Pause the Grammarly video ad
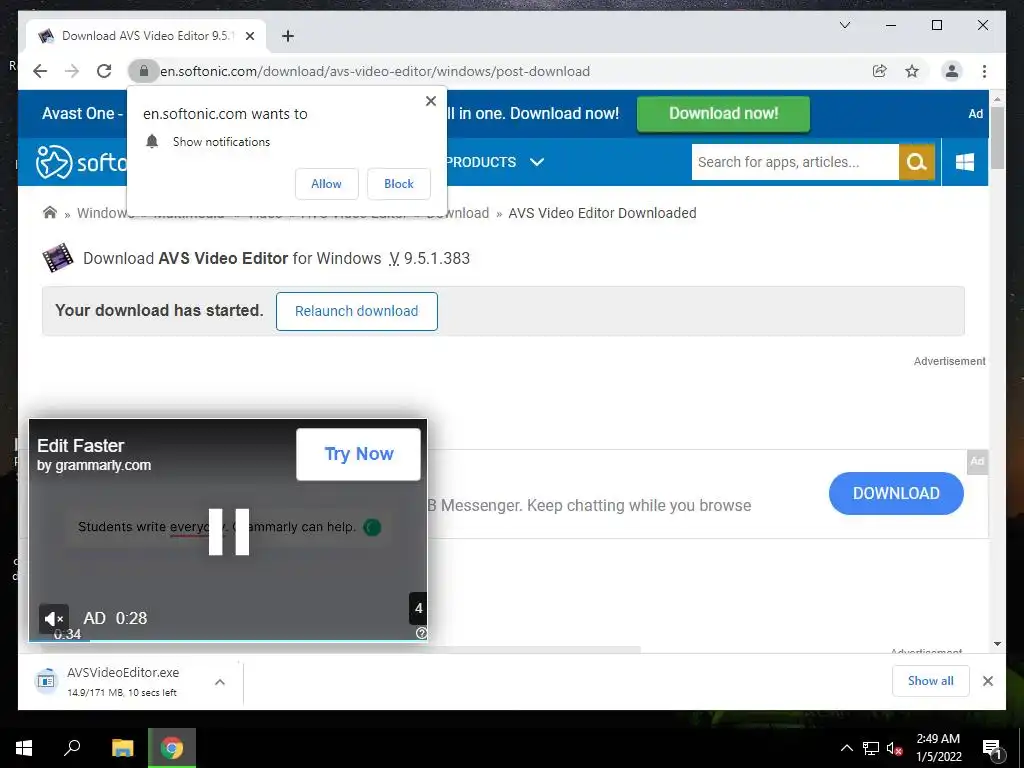This screenshot has width=1024, height=768. (229, 532)
